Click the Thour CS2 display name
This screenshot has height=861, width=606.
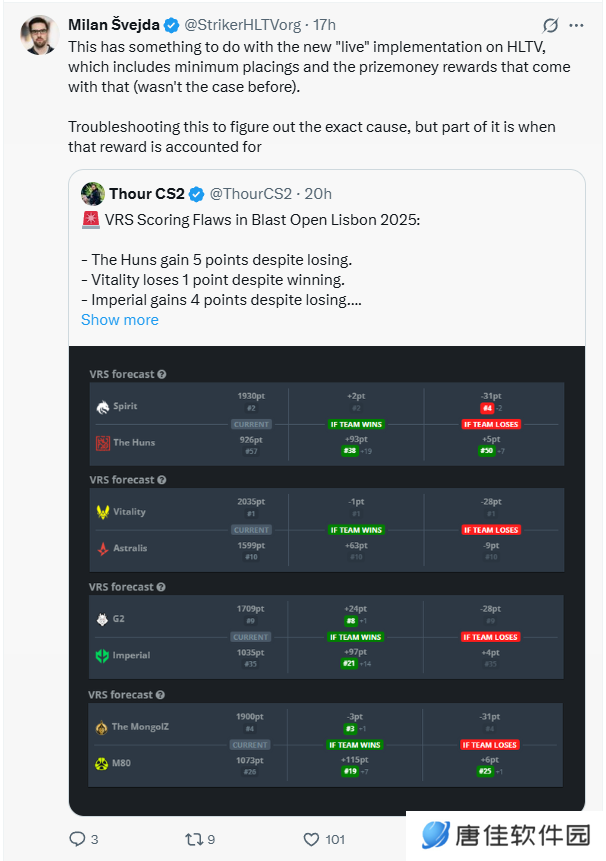[x=147, y=194]
